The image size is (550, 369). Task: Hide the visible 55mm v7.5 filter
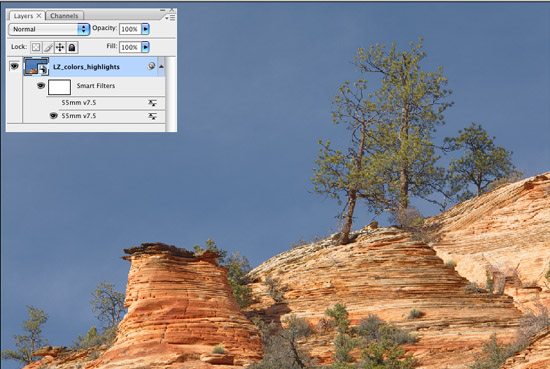pos(53,116)
